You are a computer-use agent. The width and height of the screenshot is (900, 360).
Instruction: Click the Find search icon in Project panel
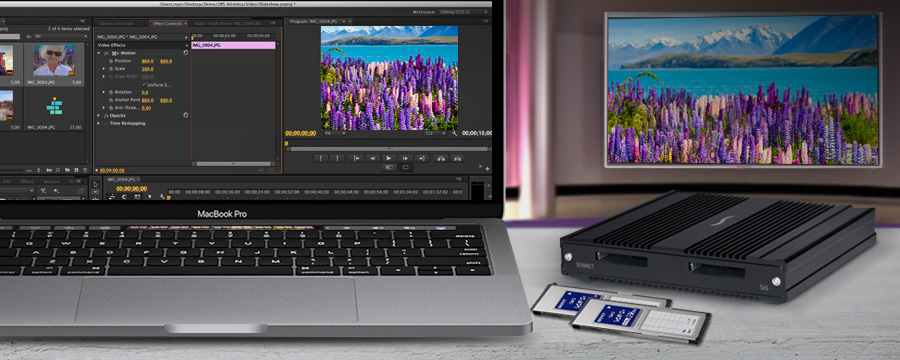(x=58, y=170)
